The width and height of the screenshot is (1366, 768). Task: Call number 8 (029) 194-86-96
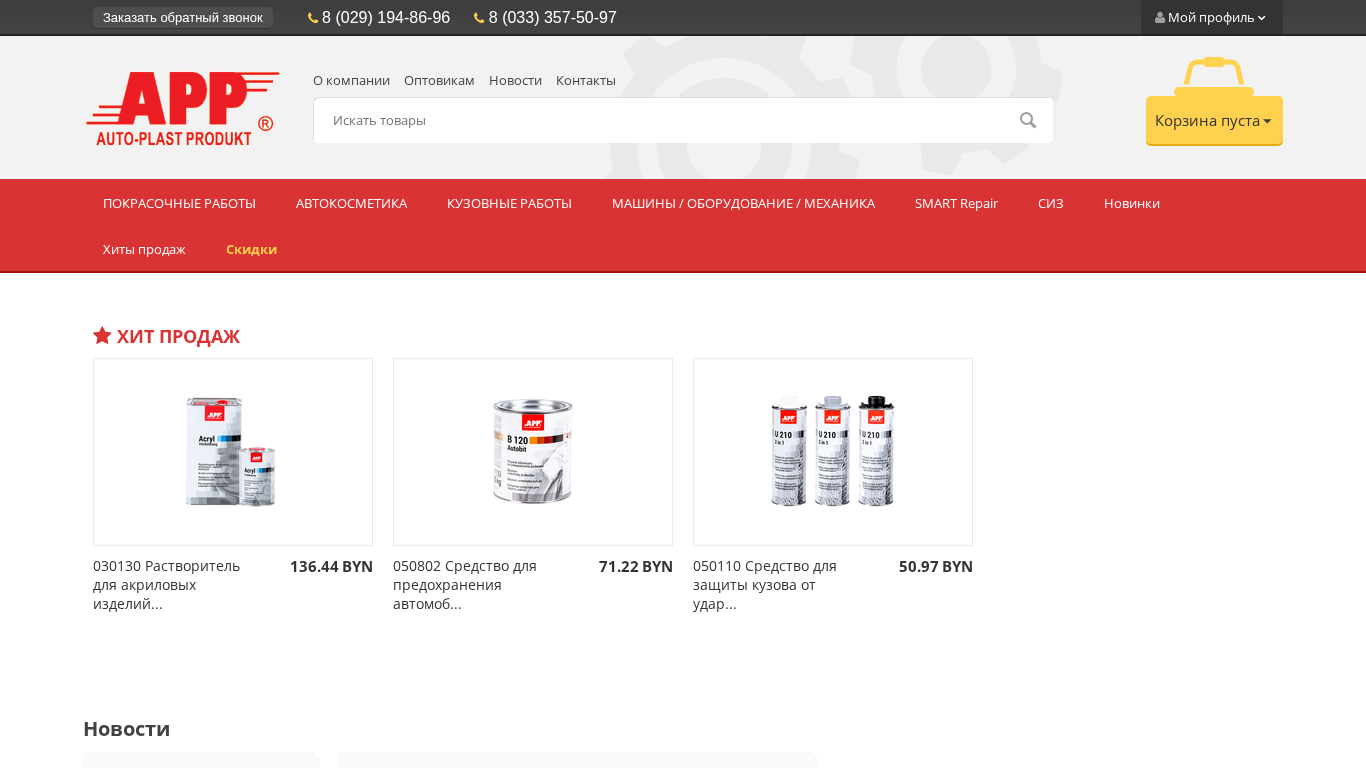tap(386, 18)
